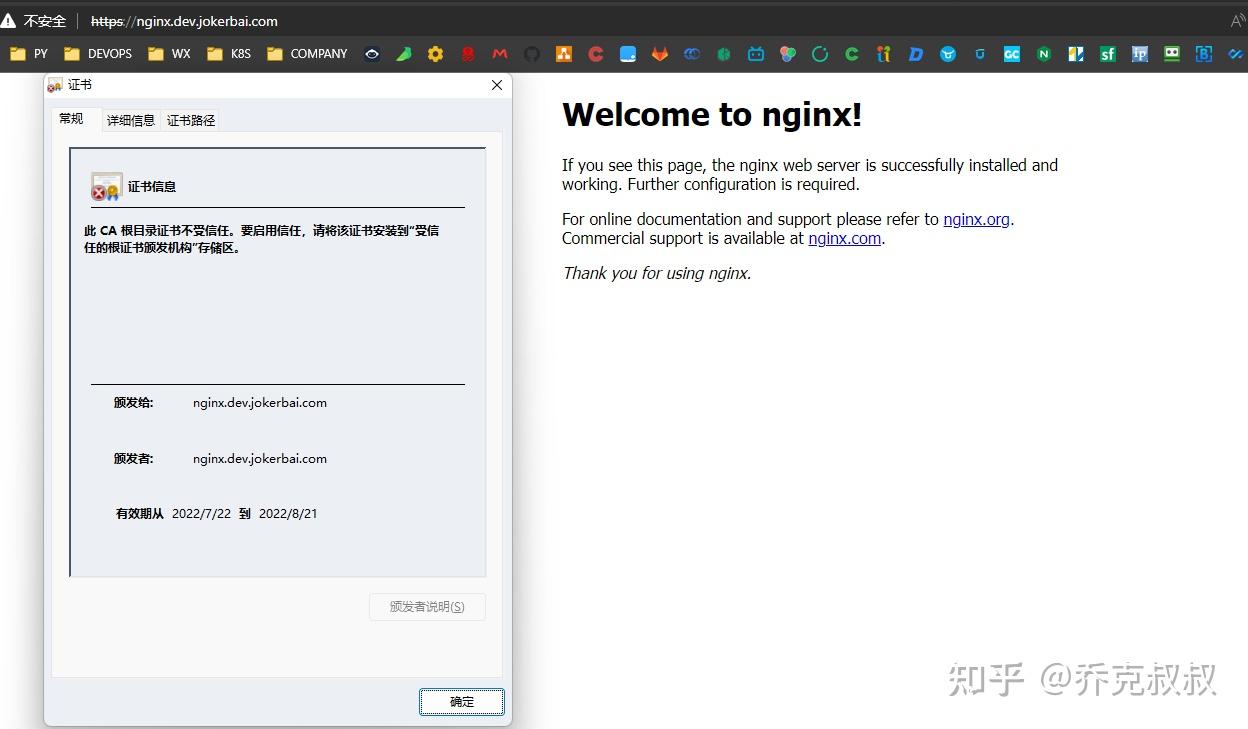
Task: Open the blue rounded square bookmark
Action: point(628,54)
